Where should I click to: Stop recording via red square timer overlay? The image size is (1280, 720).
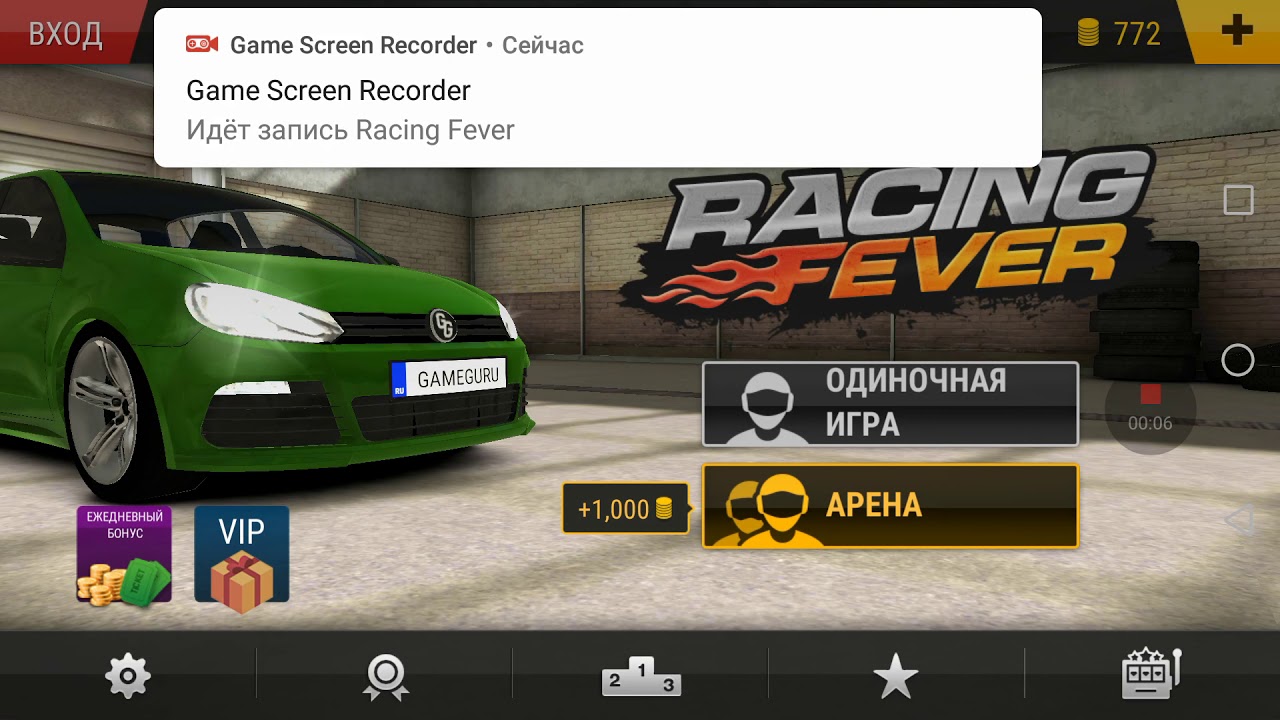[1150, 408]
